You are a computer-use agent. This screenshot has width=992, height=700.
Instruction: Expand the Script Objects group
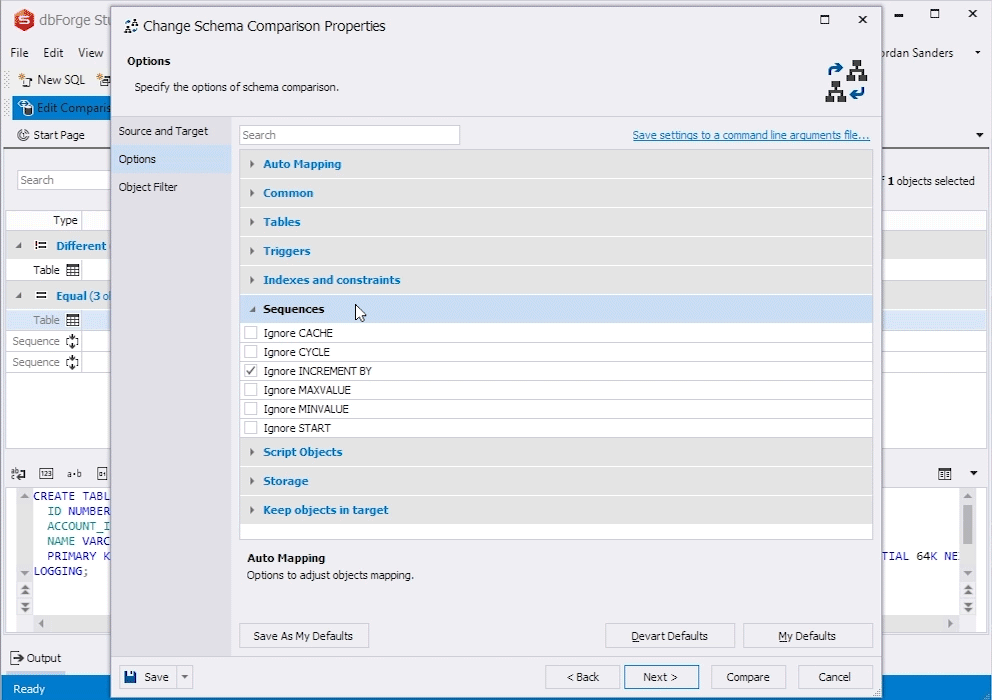tap(252, 452)
